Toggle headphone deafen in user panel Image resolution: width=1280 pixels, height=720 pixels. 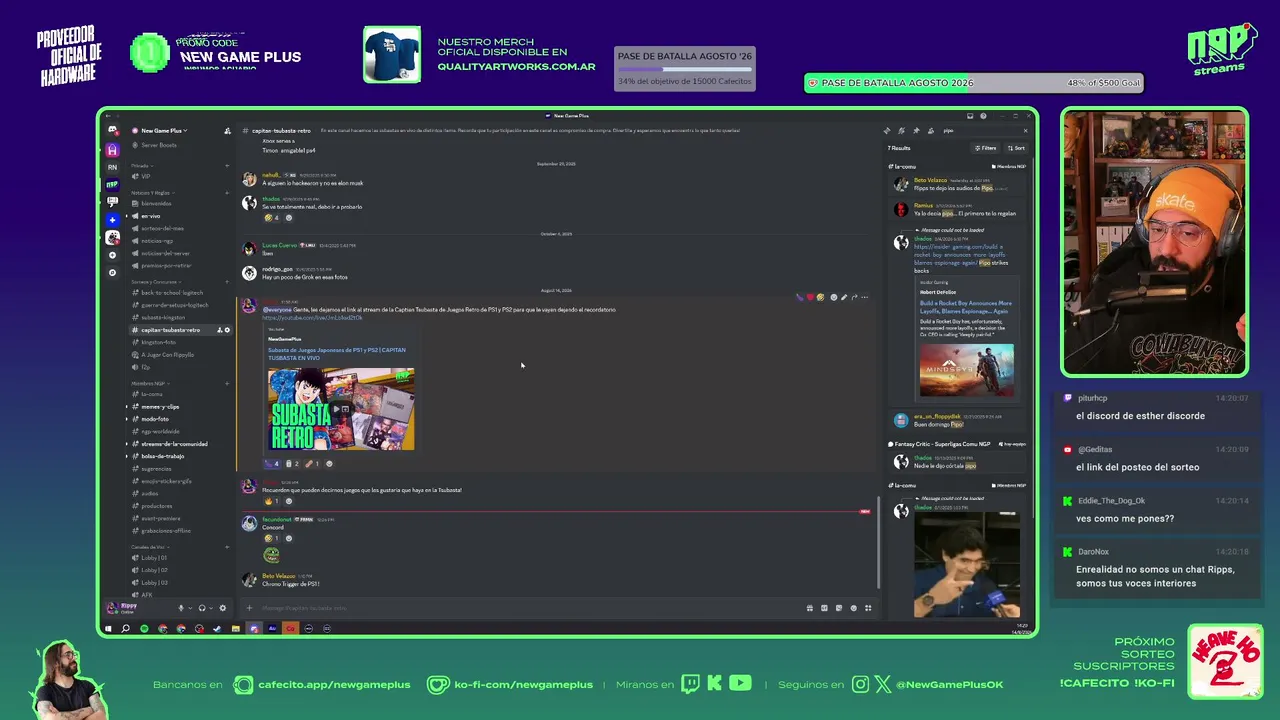tap(202, 608)
